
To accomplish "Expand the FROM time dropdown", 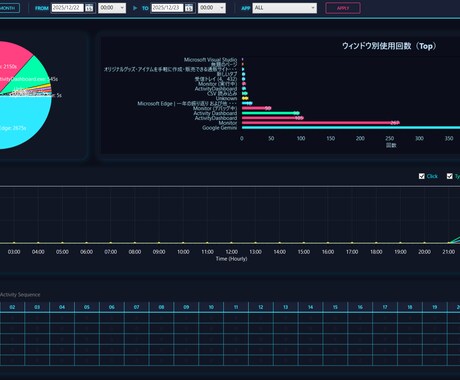I will (x=112, y=8).
